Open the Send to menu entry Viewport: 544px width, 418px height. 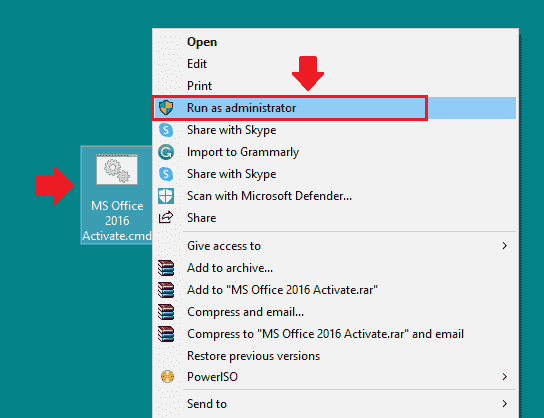point(334,403)
